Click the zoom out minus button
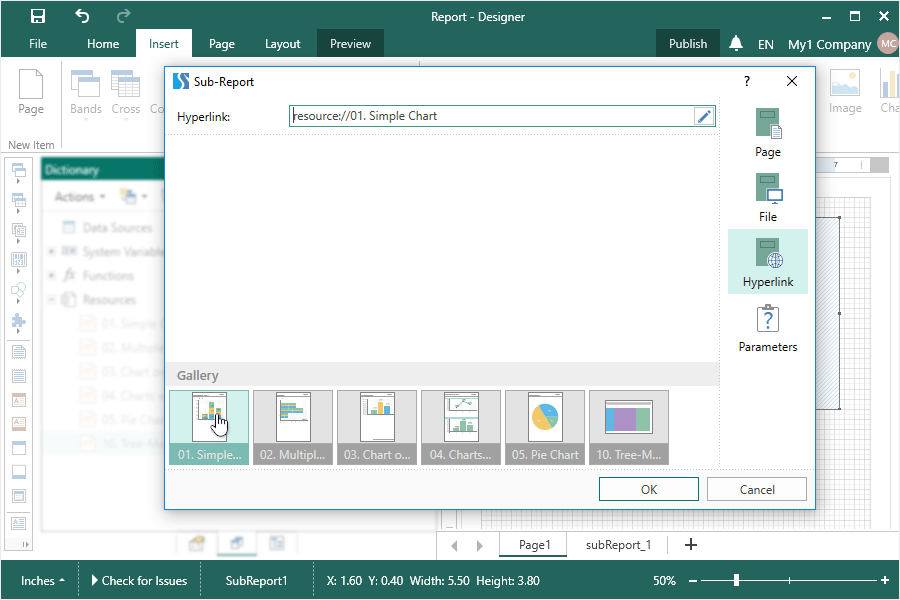Viewport: 900px width, 600px height. click(x=693, y=581)
